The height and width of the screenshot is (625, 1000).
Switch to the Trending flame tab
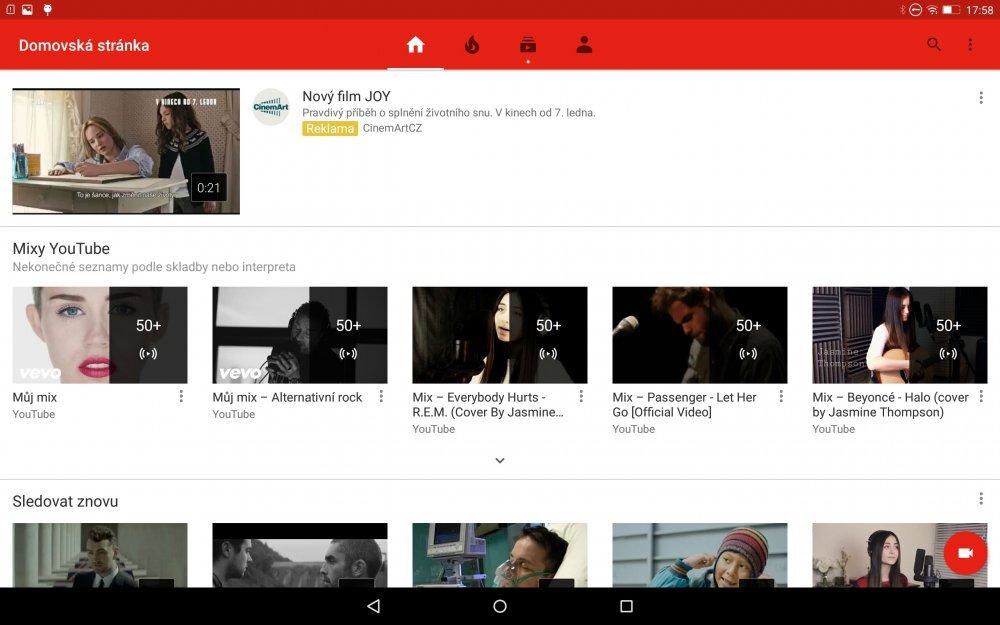click(472, 45)
